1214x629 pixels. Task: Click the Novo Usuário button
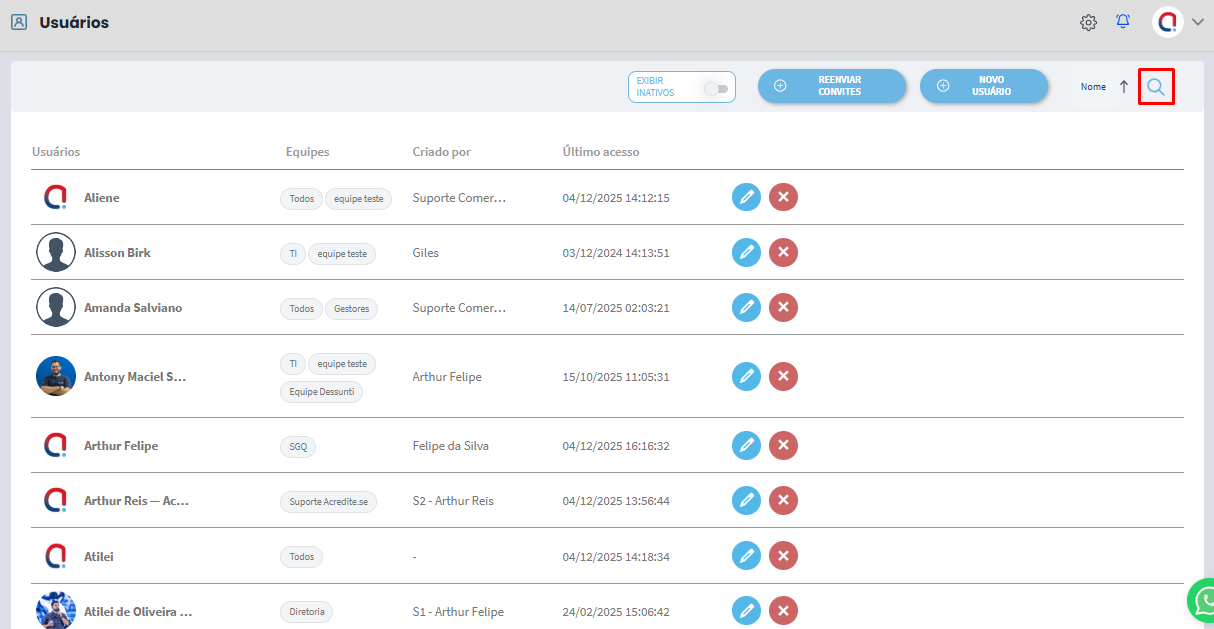pos(984,86)
